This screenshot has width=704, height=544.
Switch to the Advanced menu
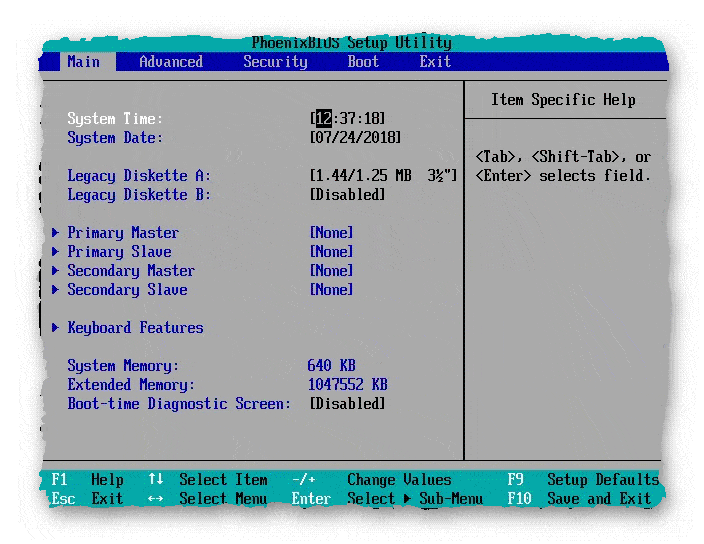pos(171,61)
